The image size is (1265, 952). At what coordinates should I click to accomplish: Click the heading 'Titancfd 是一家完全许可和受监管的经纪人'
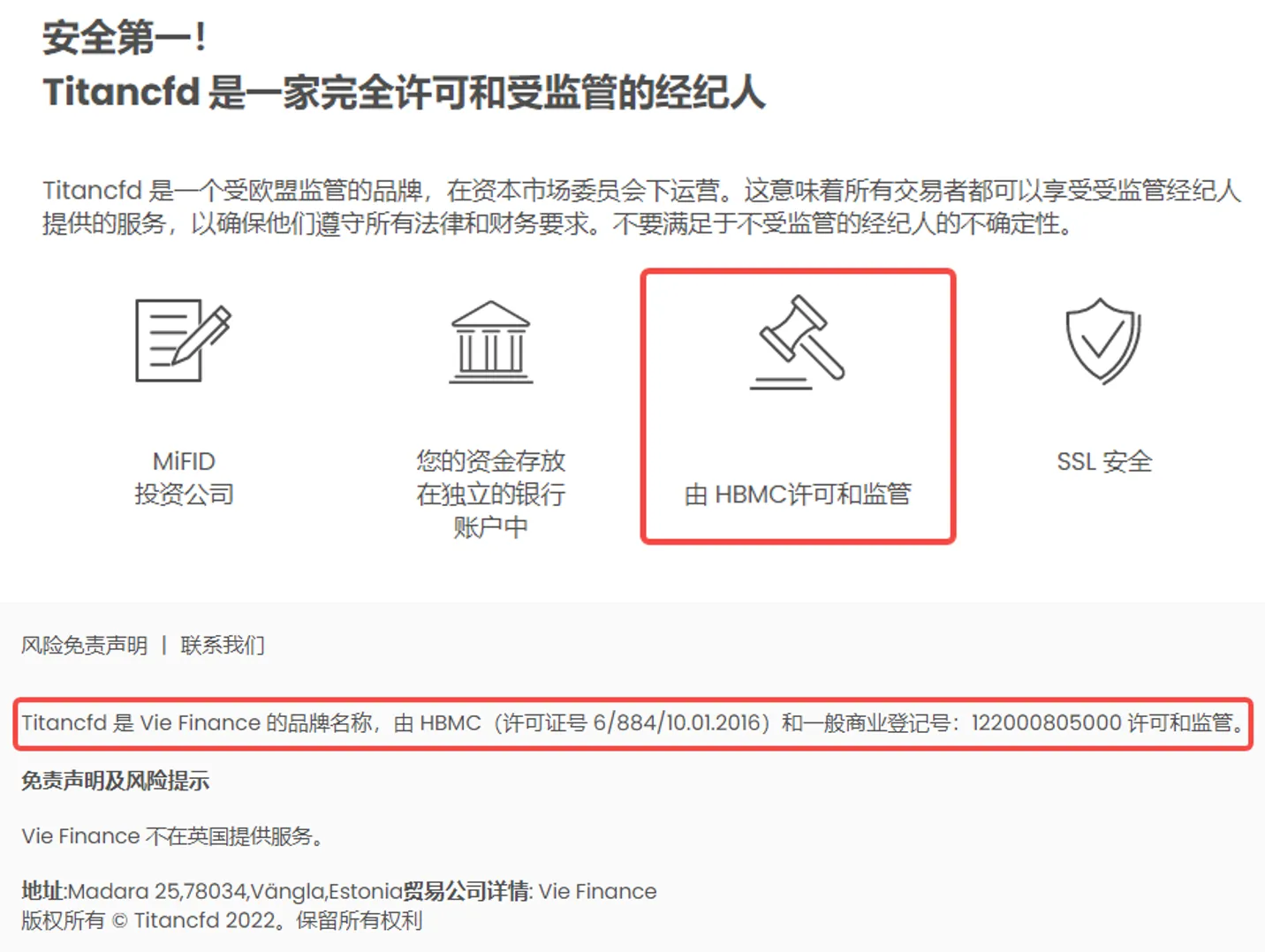click(x=404, y=93)
